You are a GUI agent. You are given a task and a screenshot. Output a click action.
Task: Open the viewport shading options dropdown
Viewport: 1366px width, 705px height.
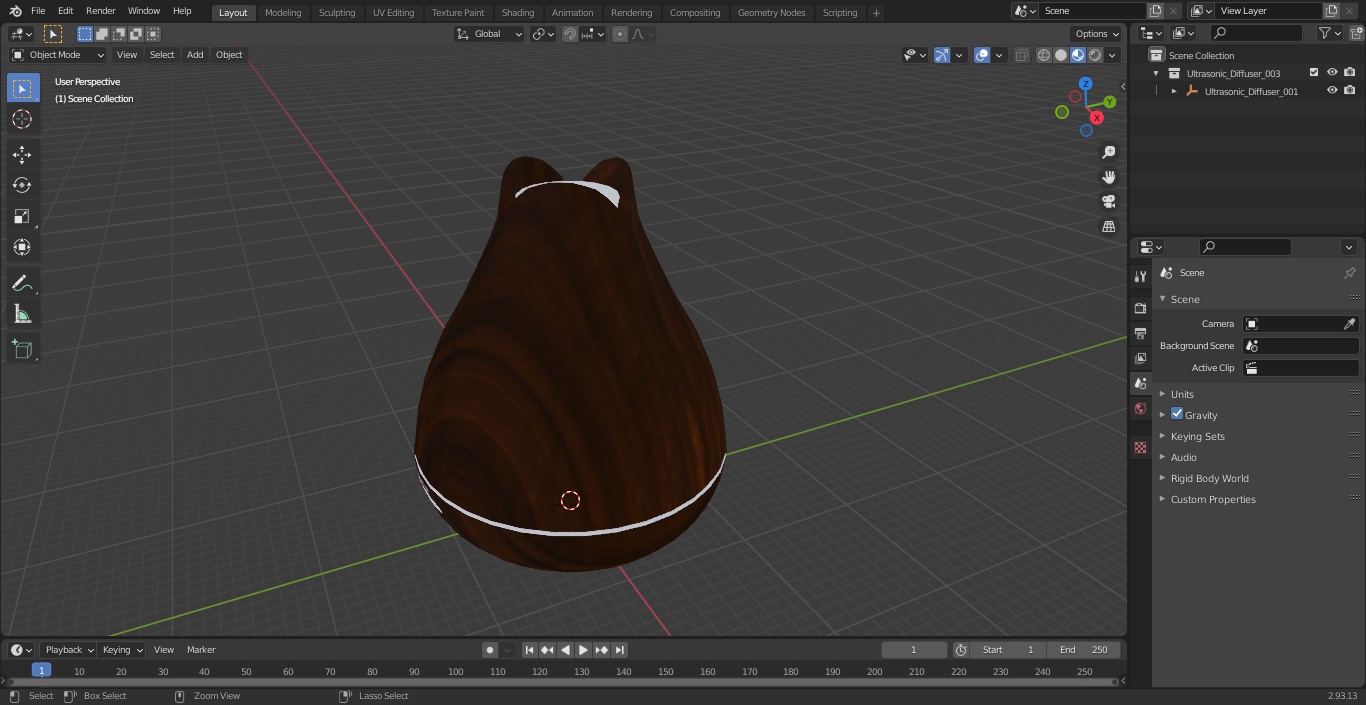(1112, 55)
